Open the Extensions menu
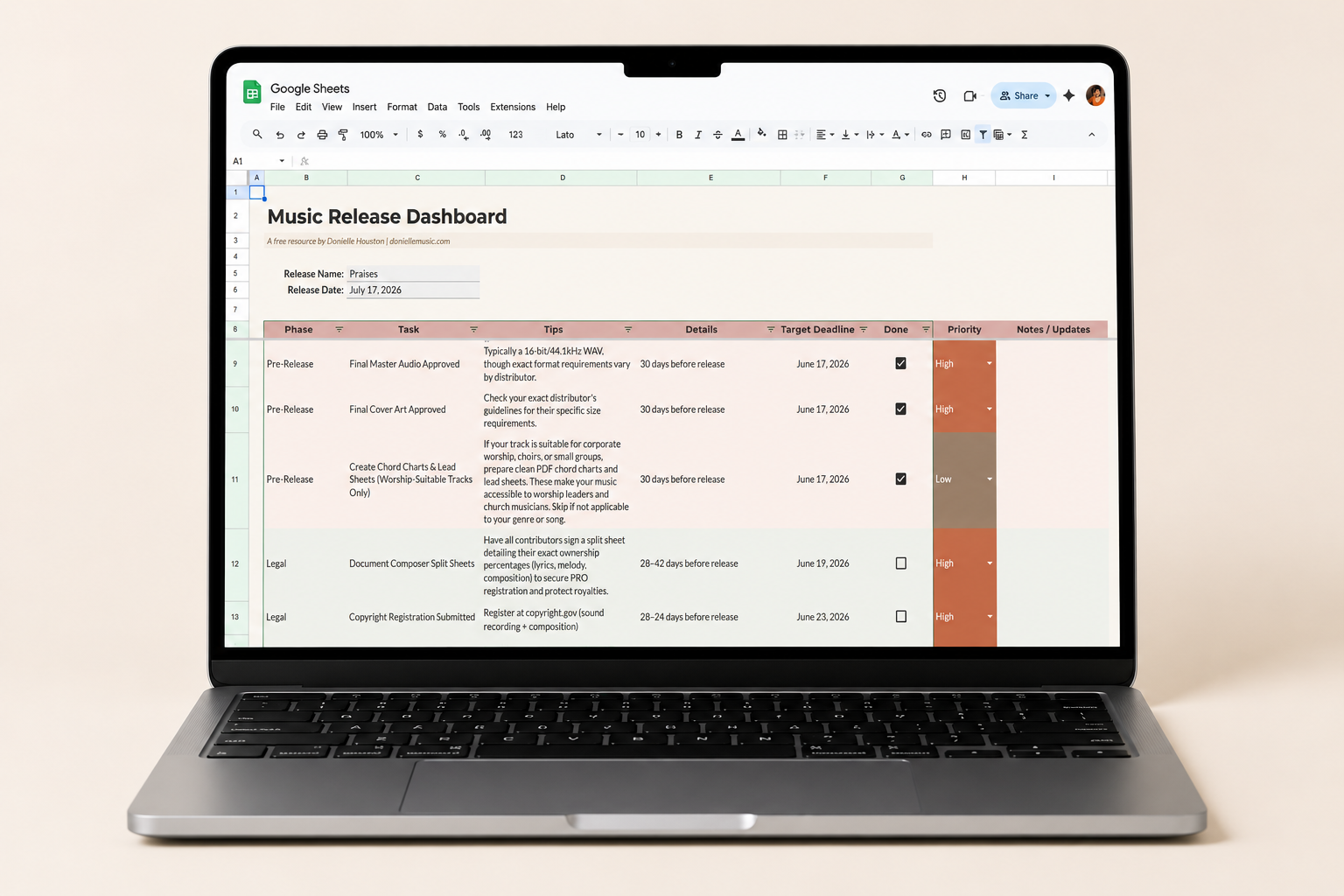This screenshot has width=1344, height=896. 513,107
